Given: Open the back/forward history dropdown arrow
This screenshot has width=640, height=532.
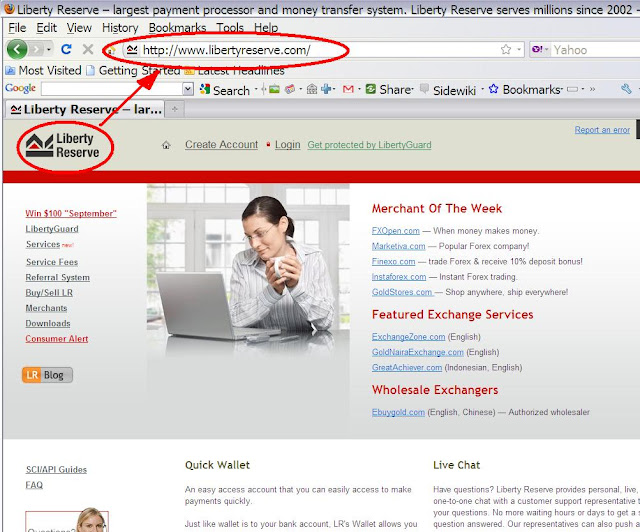Looking at the screenshot, I should [49, 50].
